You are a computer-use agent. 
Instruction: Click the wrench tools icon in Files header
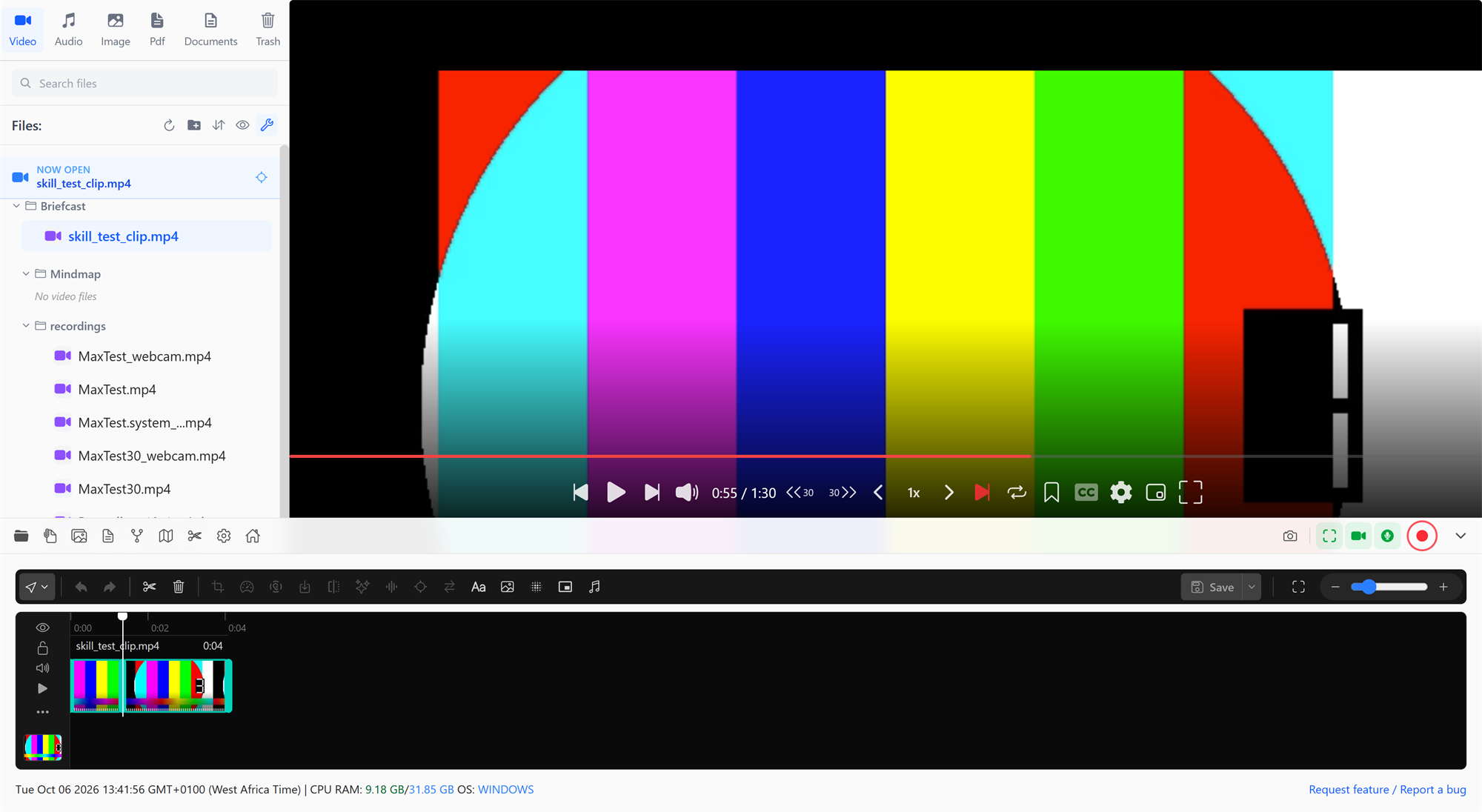(267, 124)
